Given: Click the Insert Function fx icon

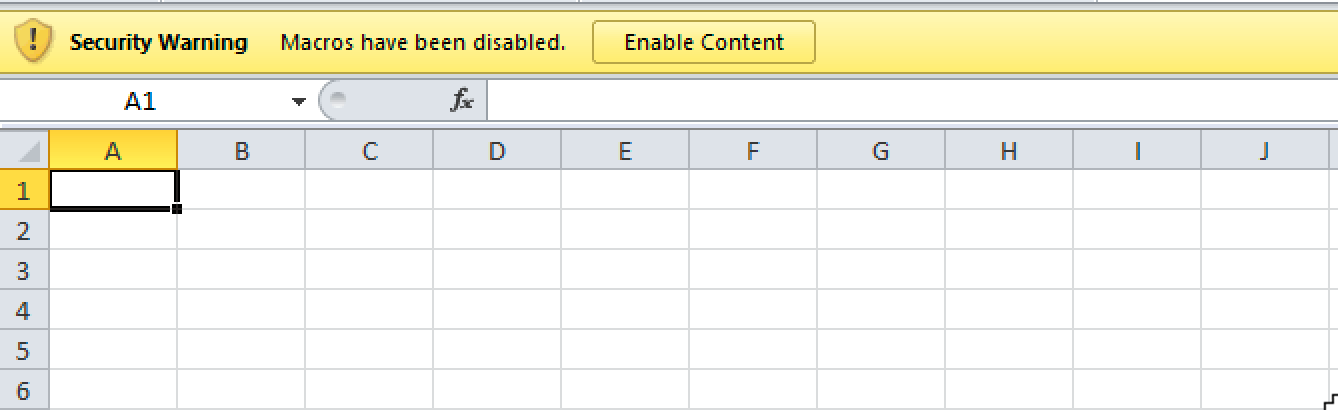Looking at the screenshot, I should click(x=462, y=100).
